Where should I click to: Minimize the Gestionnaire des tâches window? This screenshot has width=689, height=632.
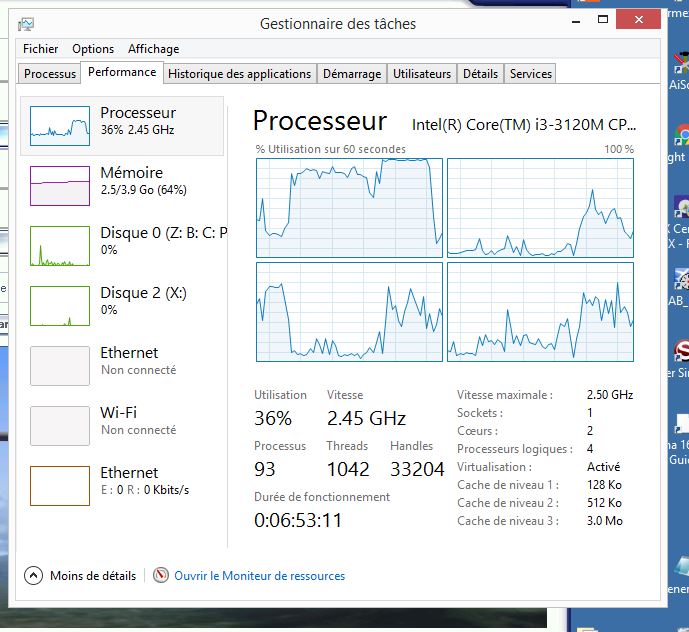(576, 20)
